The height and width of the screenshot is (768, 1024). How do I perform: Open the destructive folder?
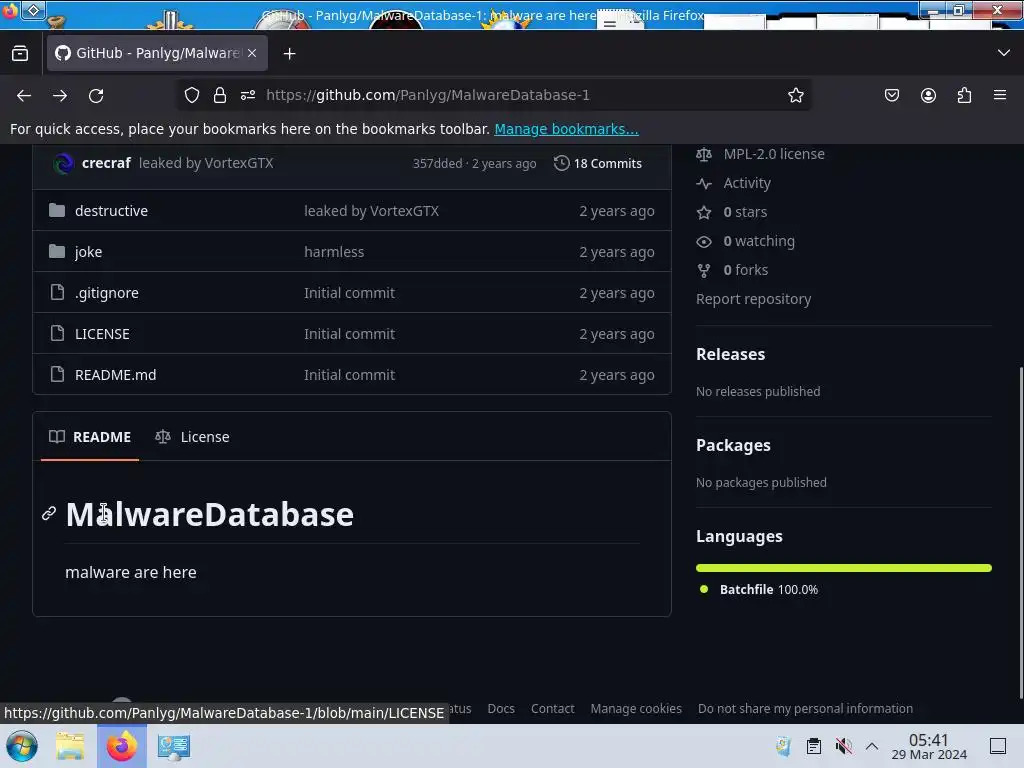[x=111, y=211]
